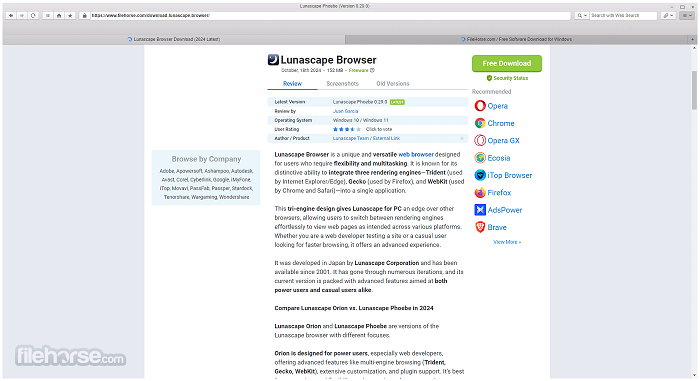700x381 pixels.
Task: Click the Chrome logo icon
Action: tap(480, 123)
